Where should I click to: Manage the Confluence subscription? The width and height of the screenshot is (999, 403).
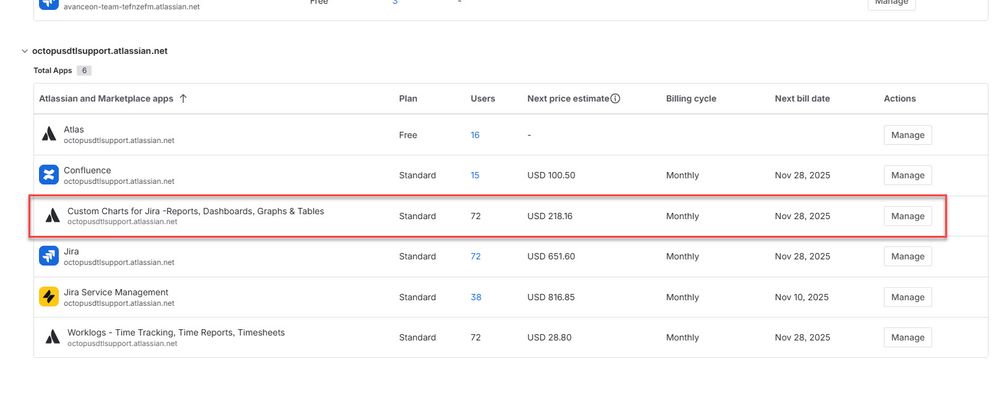coord(907,175)
